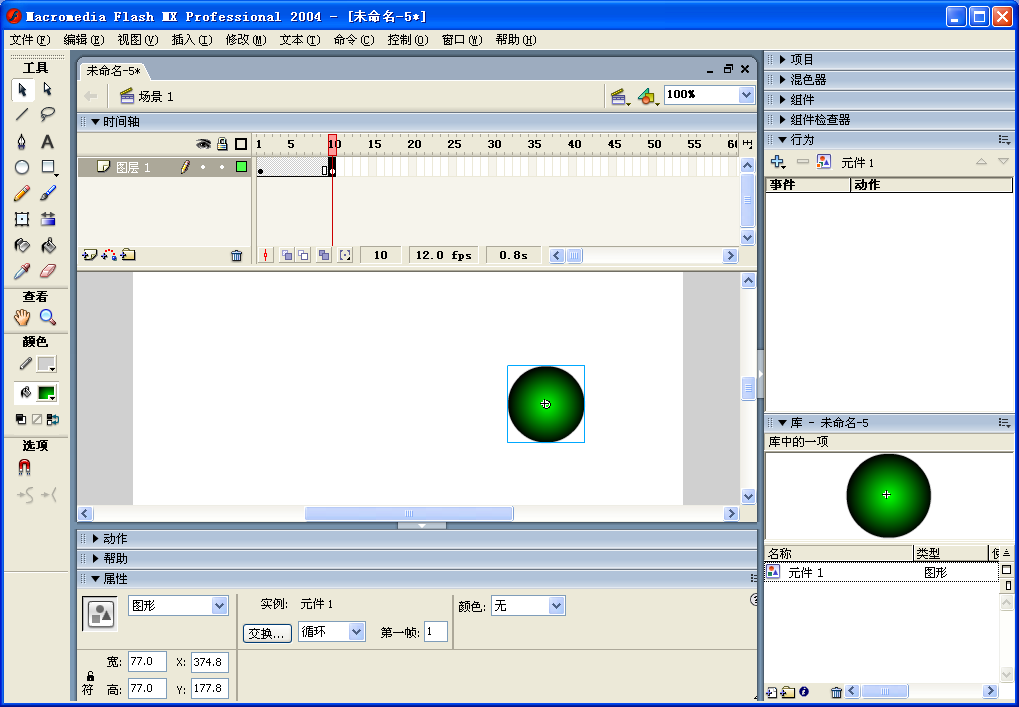Add behavior with the plus icon
The width and height of the screenshot is (1019, 707).
tap(778, 162)
